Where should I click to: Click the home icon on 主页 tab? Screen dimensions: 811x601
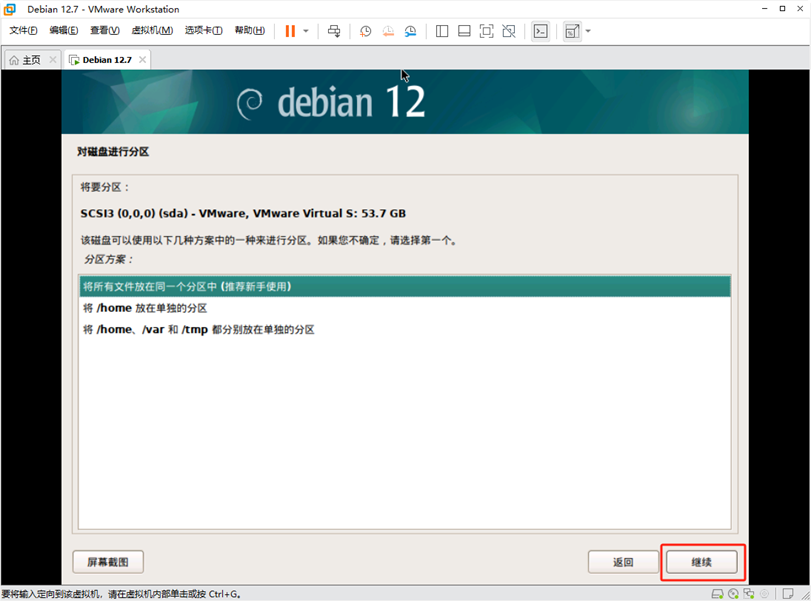pos(14,61)
